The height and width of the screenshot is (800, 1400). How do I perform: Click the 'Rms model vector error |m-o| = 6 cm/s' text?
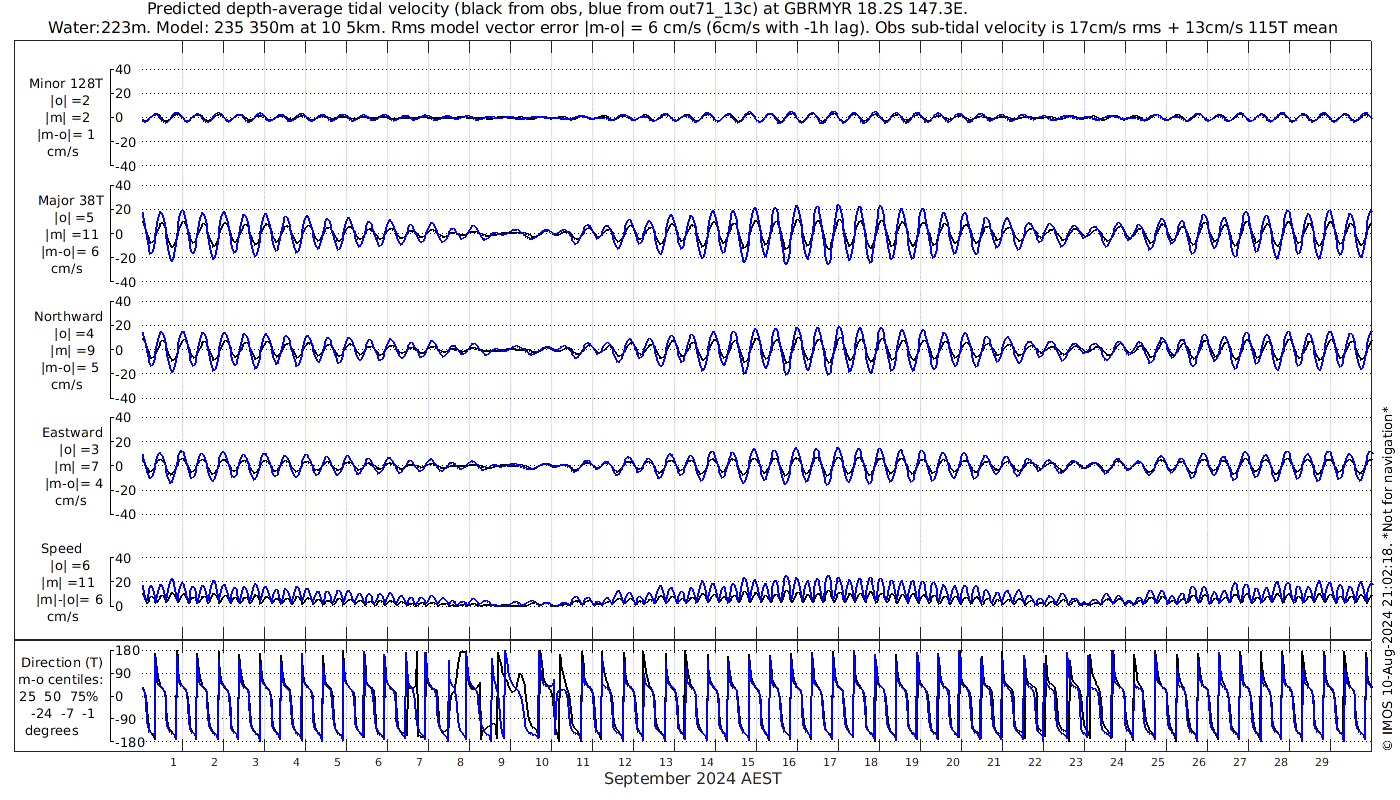pos(546,27)
